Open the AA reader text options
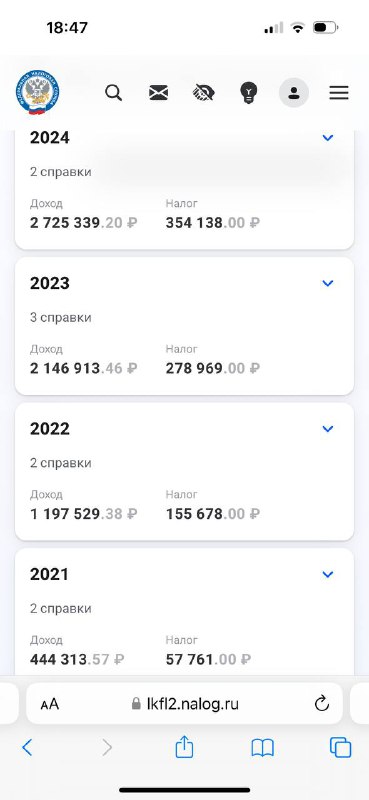 (x=50, y=705)
